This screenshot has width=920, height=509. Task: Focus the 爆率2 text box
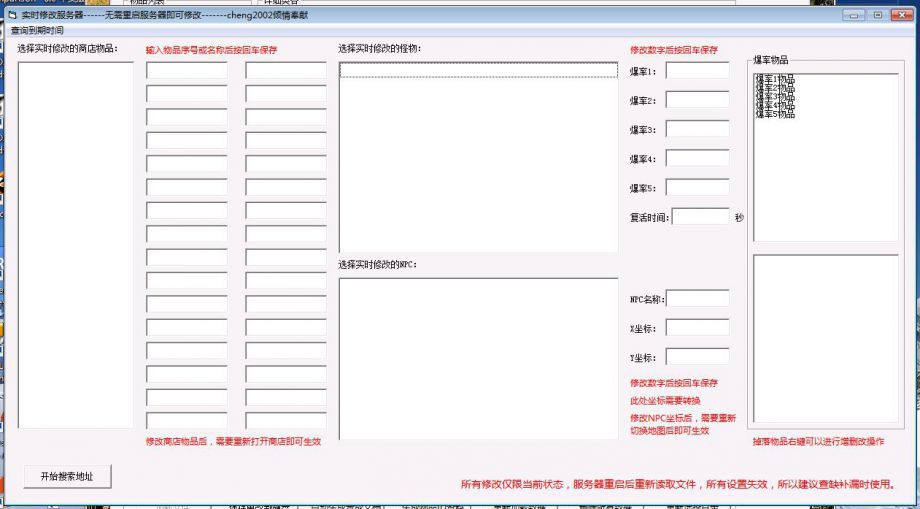[697, 100]
